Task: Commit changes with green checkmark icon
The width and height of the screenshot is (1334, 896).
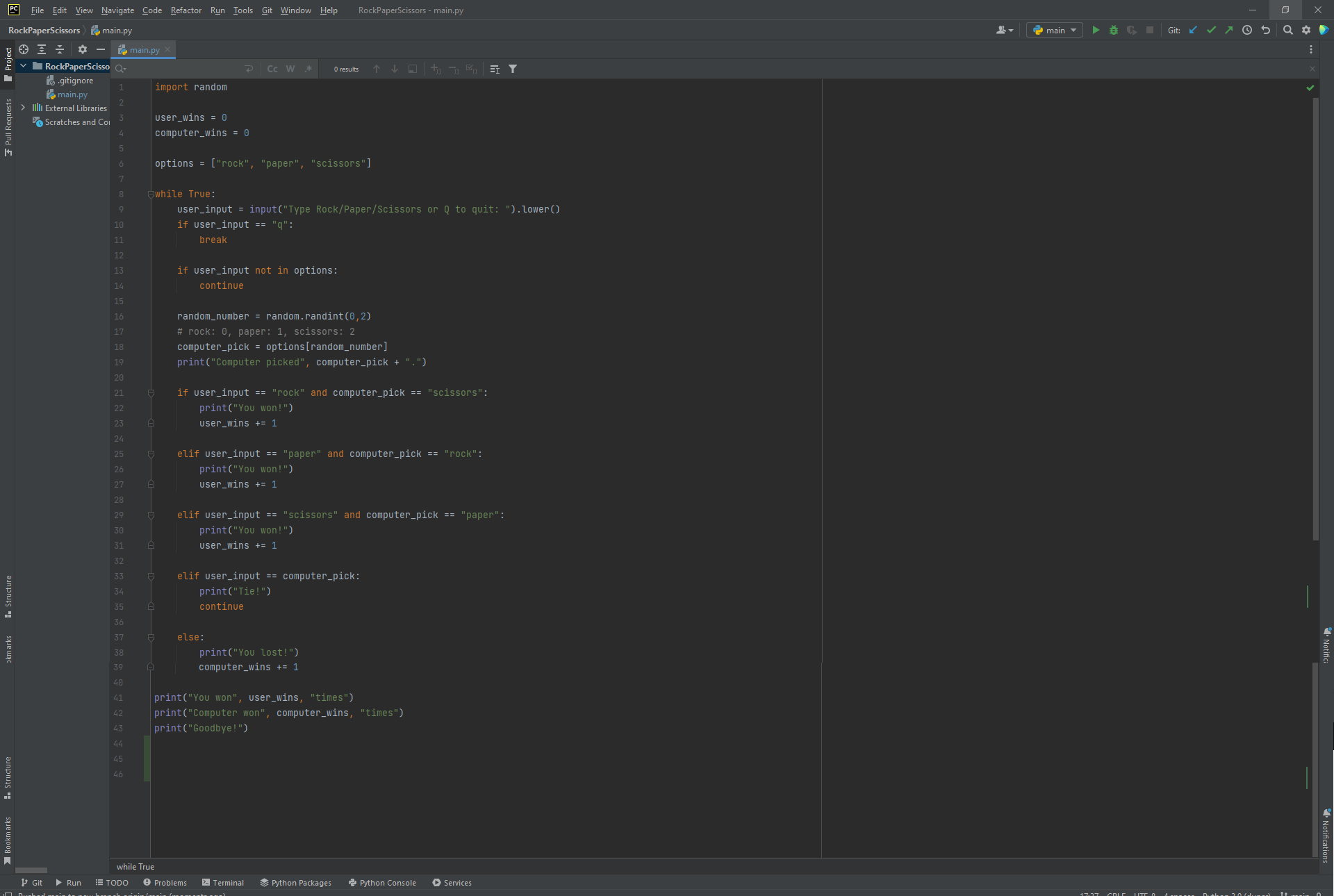Action: (x=1212, y=30)
